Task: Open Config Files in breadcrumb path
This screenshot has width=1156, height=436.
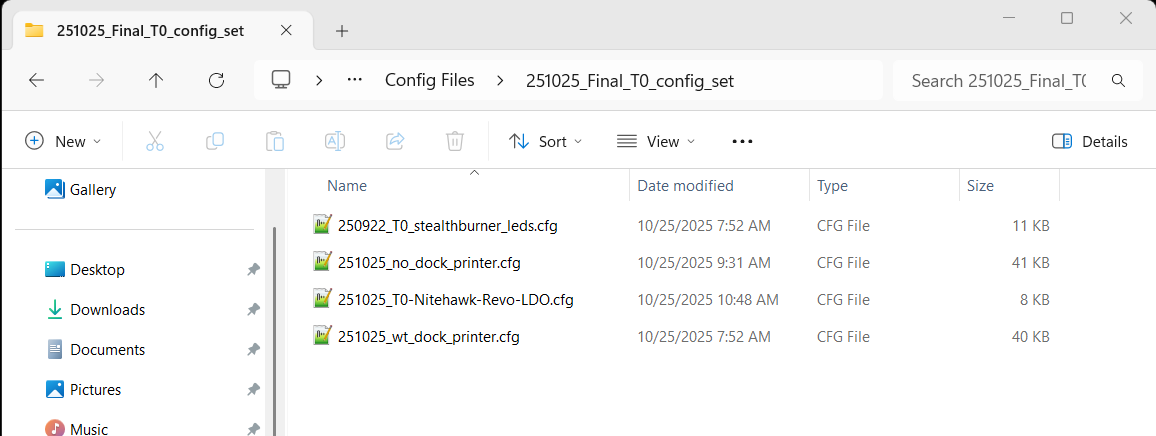Action: tap(430, 80)
